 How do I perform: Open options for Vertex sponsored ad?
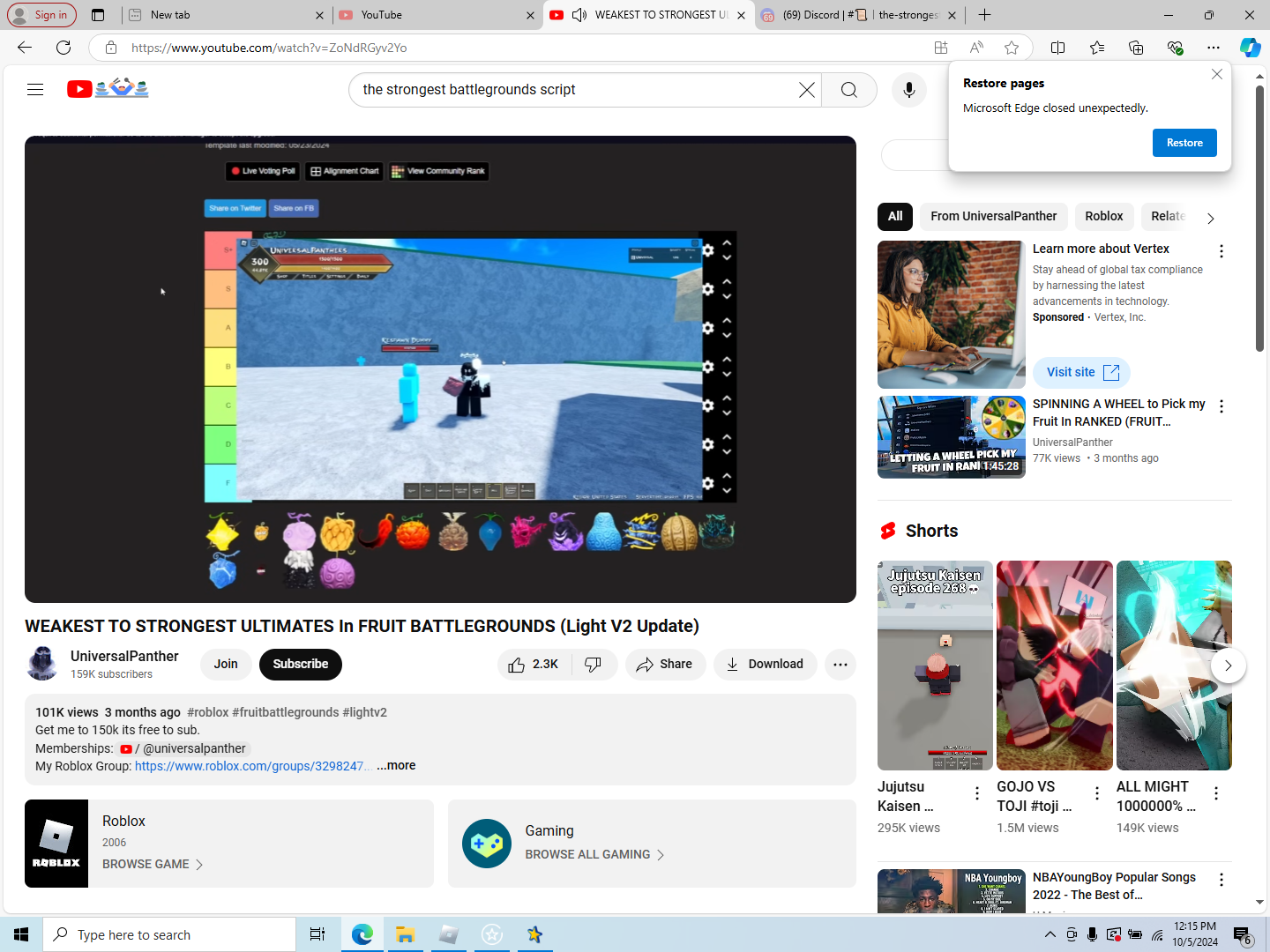(1221, 251)
